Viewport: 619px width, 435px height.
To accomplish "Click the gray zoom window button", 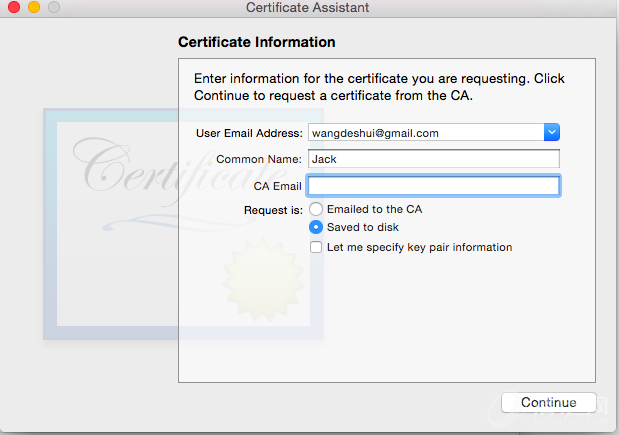I will (x=53, y=8).
